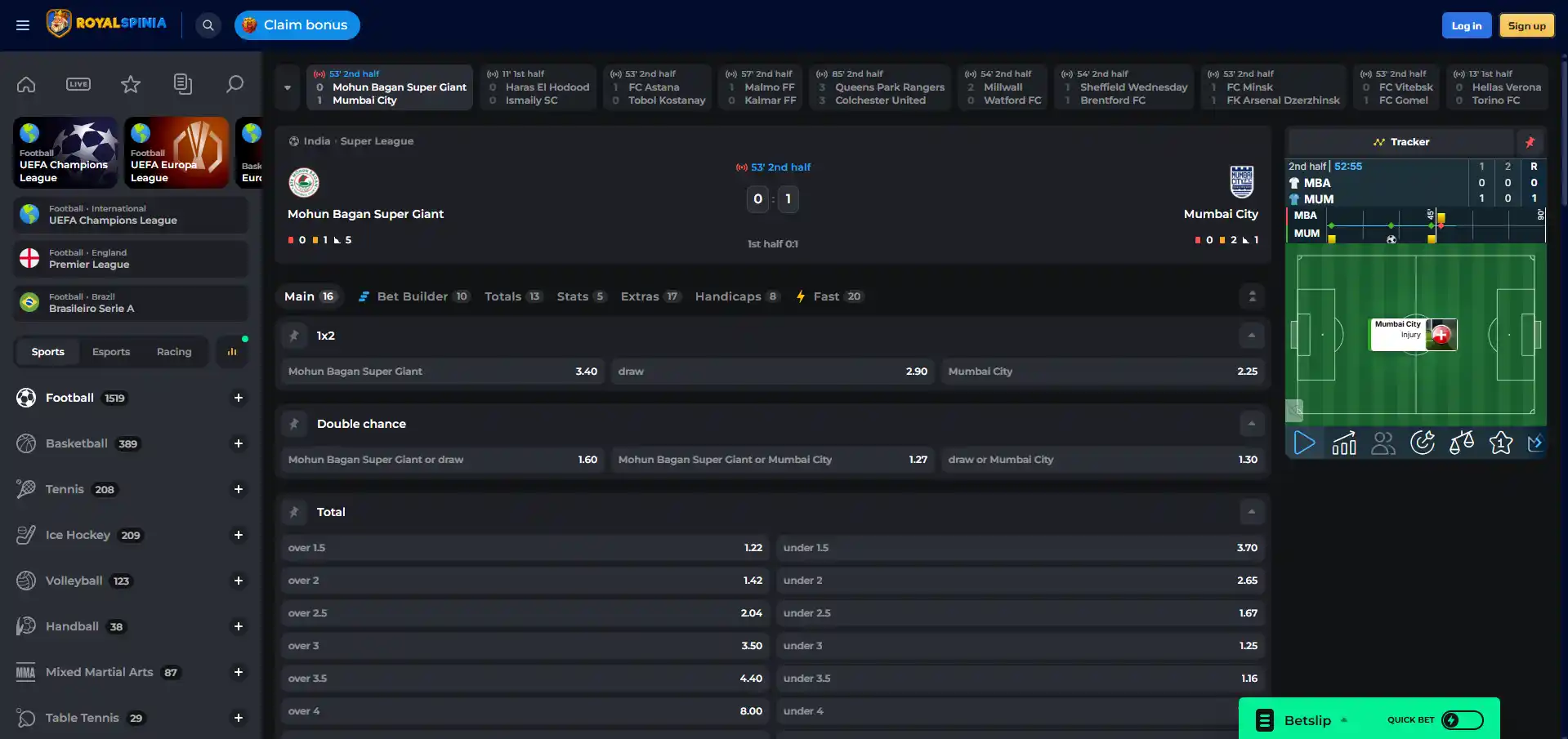The image size is (1568, 739).
Task: Bet on draw at 2.90
Action: (773, 372)
